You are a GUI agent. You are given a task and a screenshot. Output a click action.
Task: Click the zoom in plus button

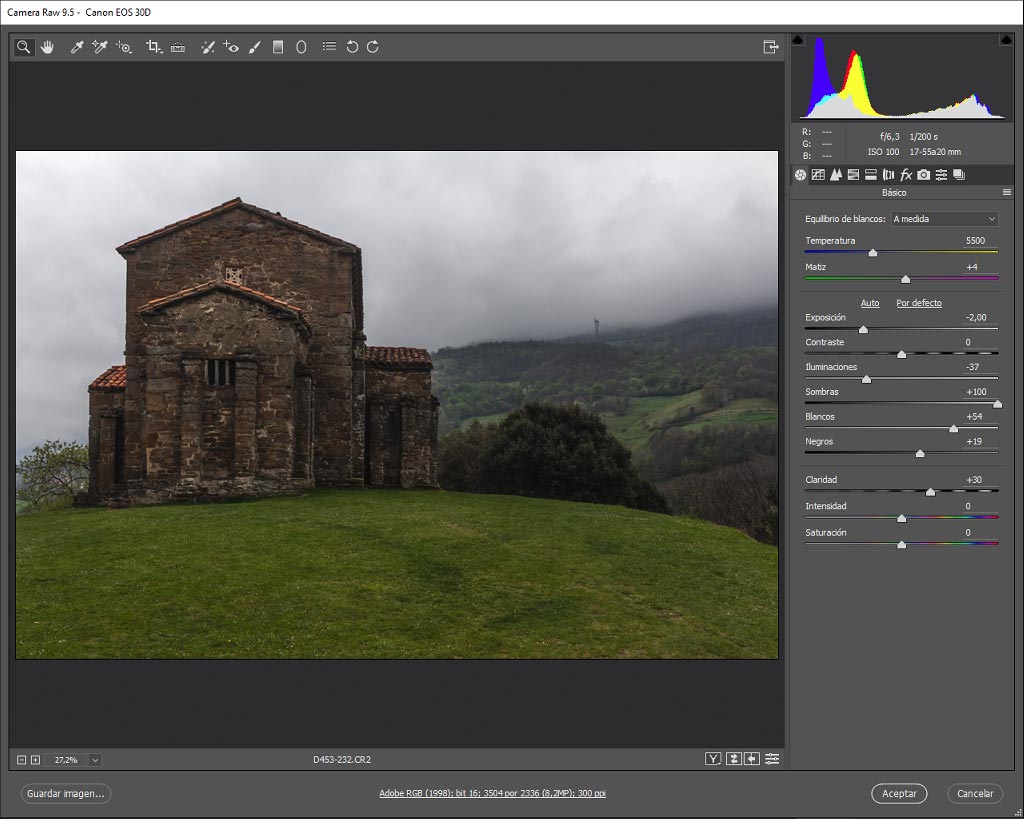pyautogui.click(x=35, y=760)
